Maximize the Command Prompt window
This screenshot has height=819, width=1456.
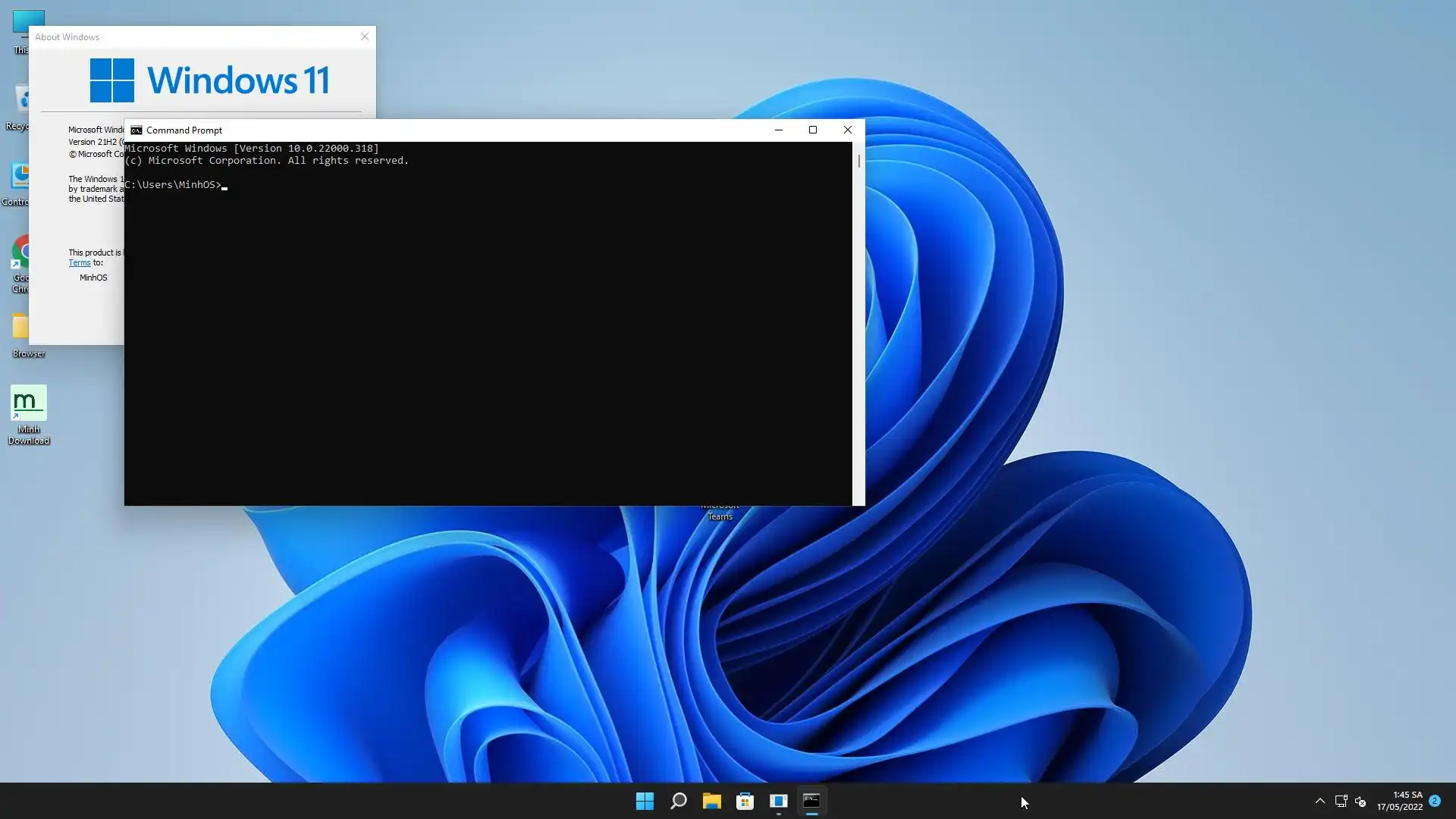click(x=813, y=130)
